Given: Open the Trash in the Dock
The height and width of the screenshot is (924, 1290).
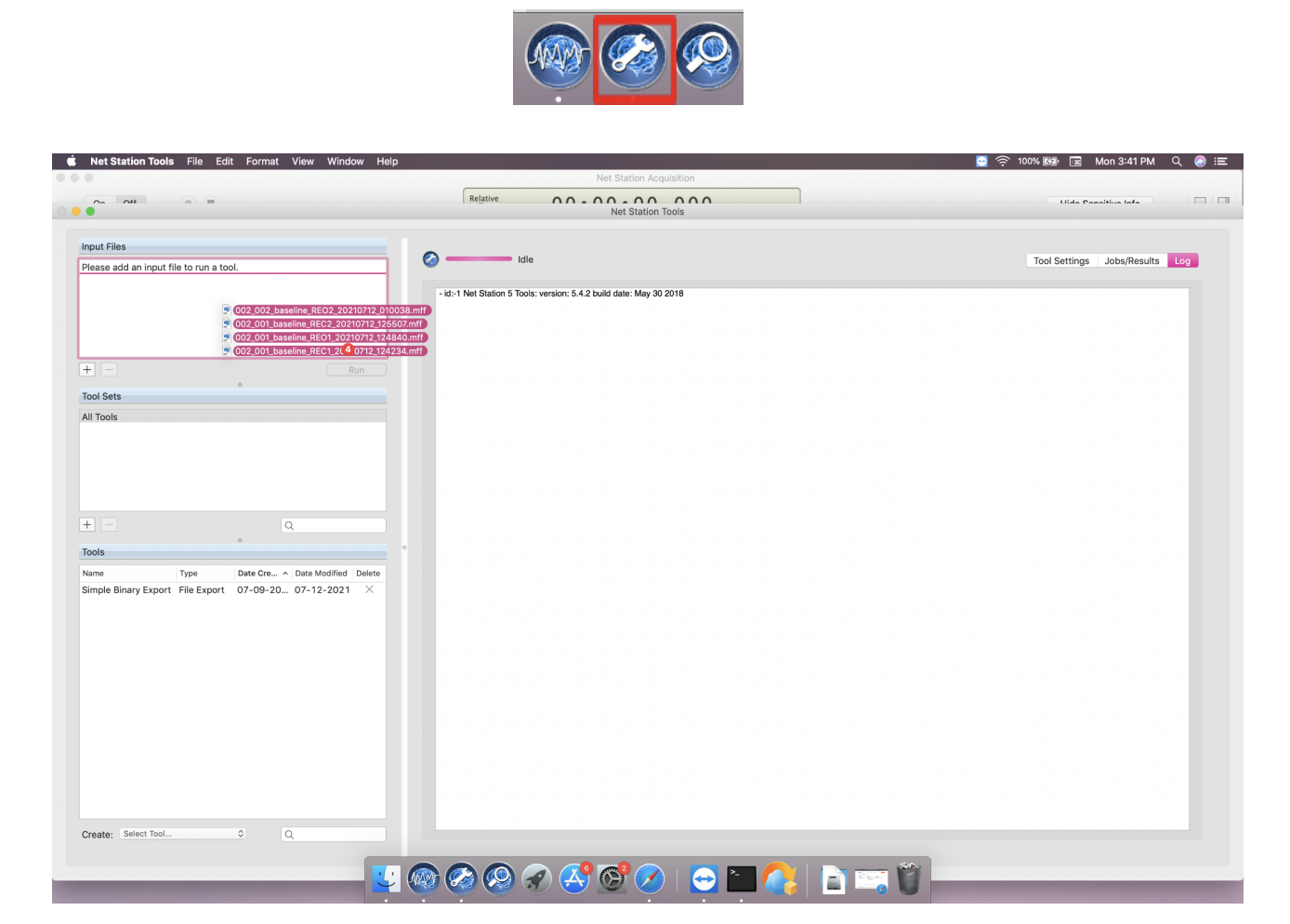Looking at the screenshot, I should [x=909, y=878].
